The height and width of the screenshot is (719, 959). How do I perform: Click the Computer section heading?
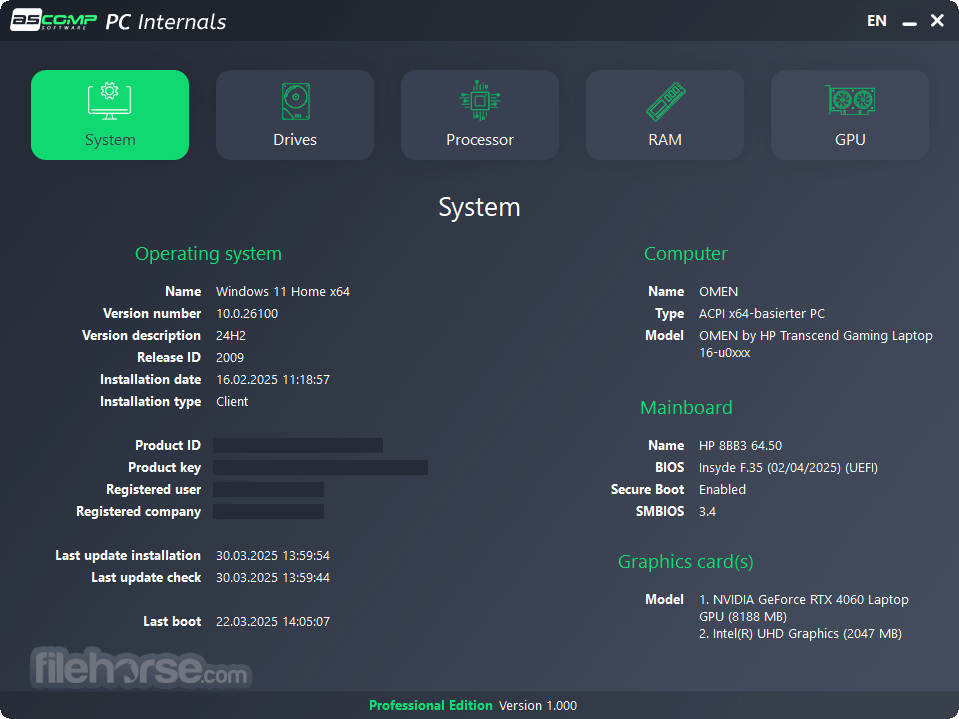pyautogui.click(x=686, y=254)
